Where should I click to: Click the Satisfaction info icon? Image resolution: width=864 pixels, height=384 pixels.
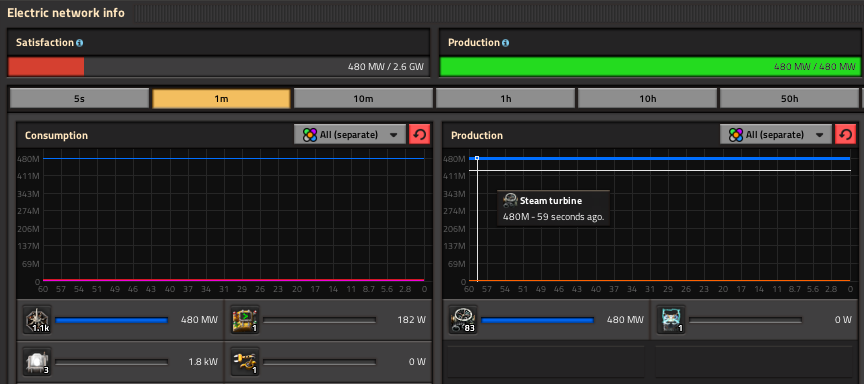79,43
